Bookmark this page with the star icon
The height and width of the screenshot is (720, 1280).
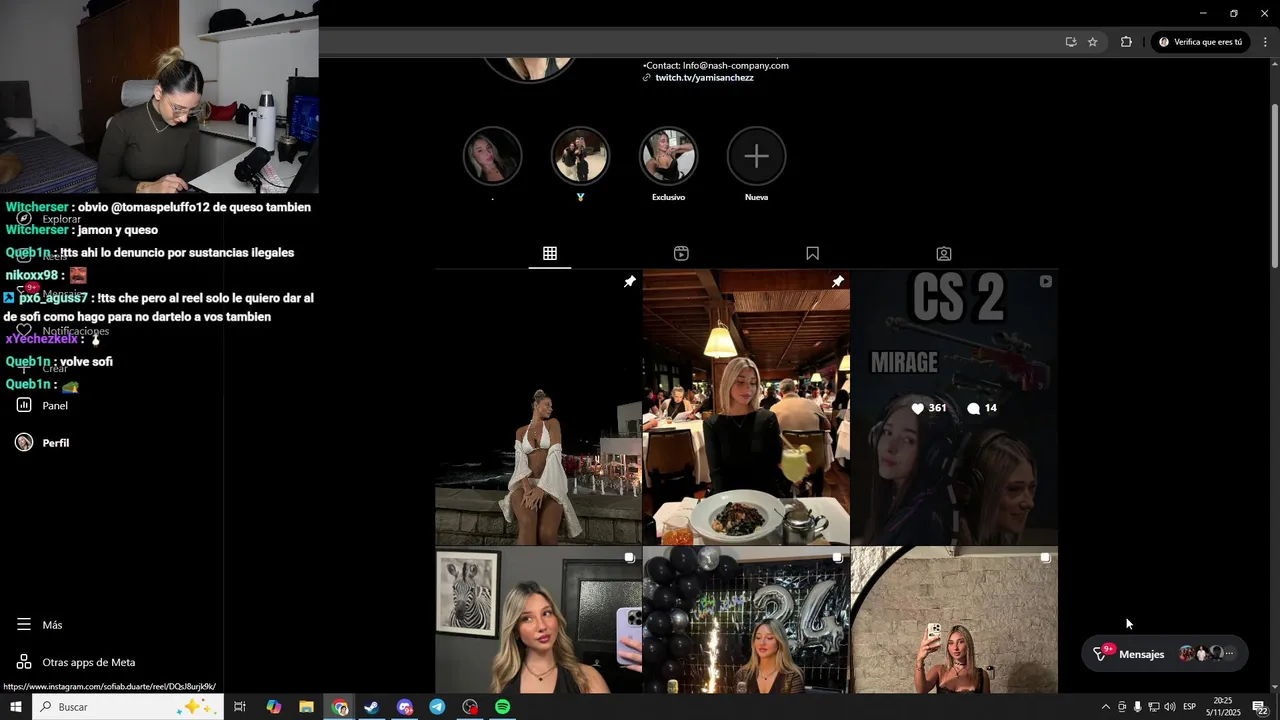(1093, 42)
